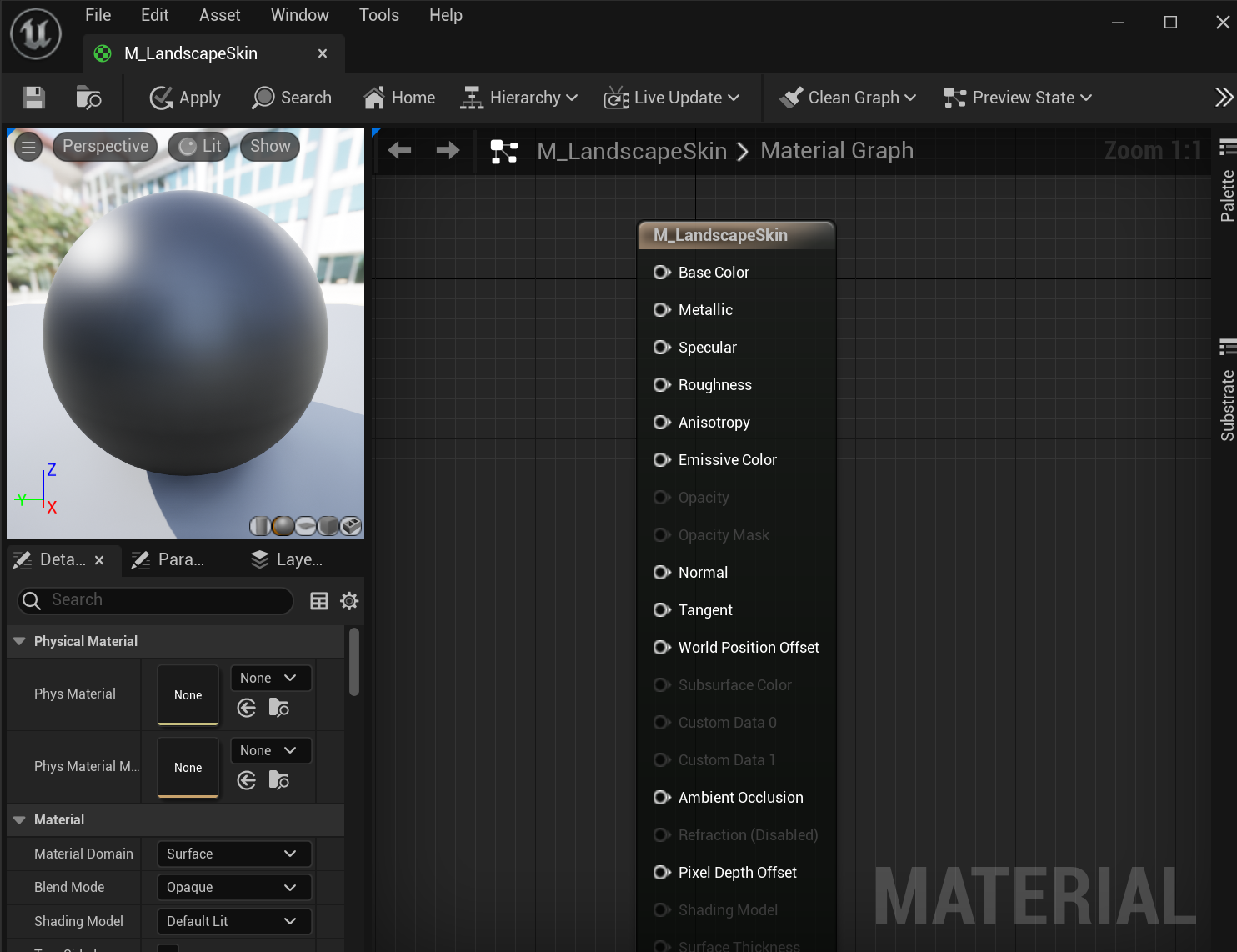
Task: Open Blend Mode Opaque dropdown
Action: tap(234, 887)
